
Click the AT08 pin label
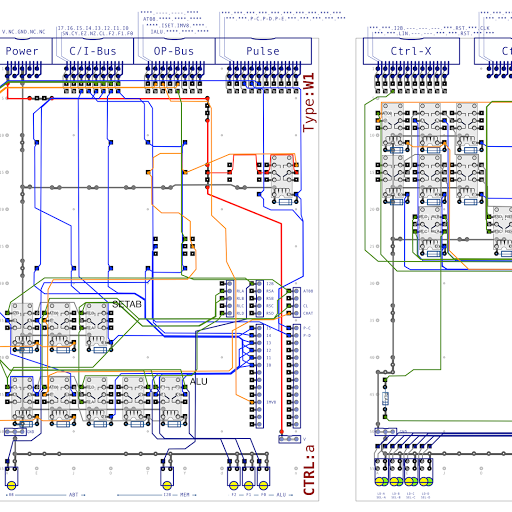[x=308, y=291]
